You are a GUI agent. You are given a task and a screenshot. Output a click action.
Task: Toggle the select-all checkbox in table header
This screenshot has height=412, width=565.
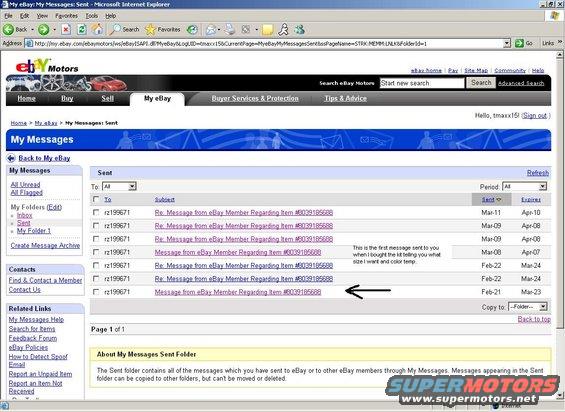click(x=96, y=199)
